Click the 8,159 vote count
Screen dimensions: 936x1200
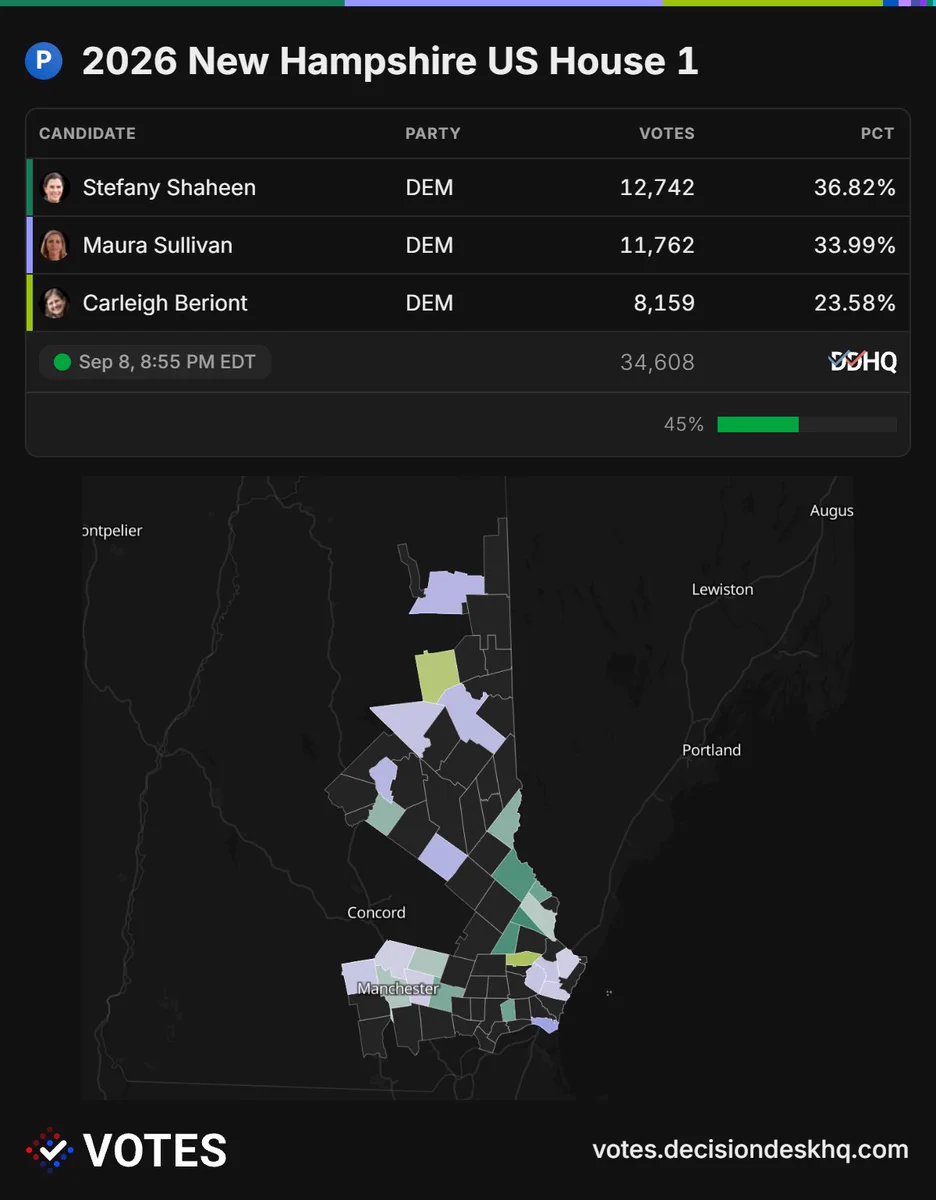(x=664, y=303)
